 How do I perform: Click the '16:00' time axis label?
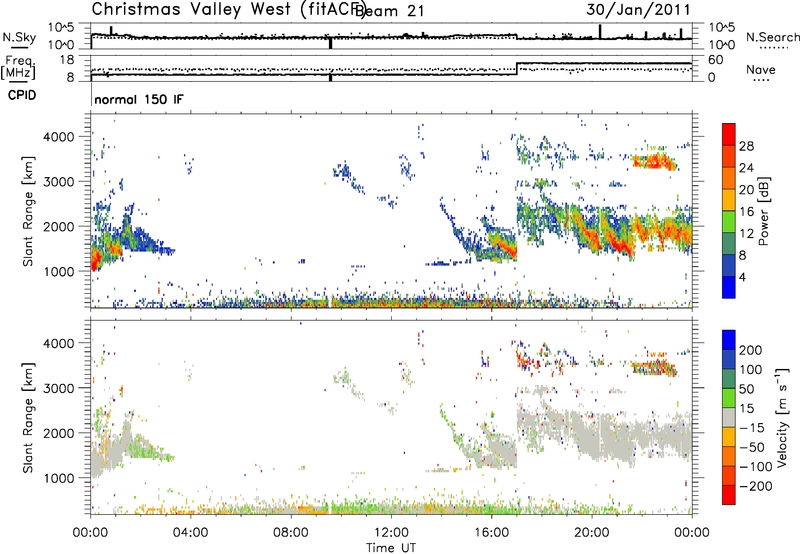491,532
